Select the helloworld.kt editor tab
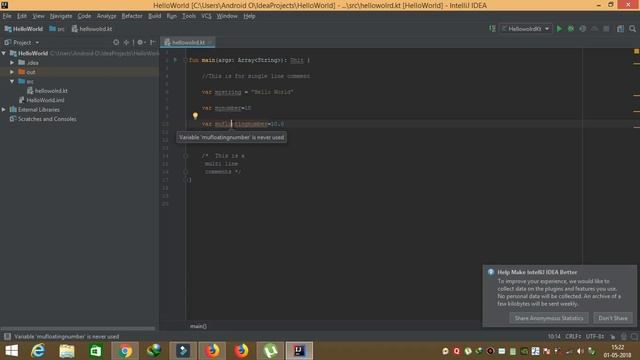The width and height of the screenshot is (640, 360). coord(188,42)
